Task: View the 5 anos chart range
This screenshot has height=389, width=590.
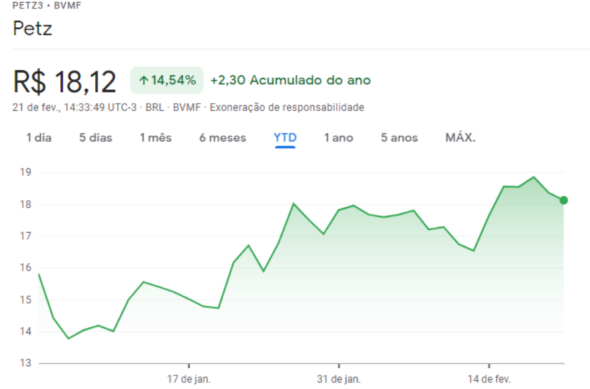Action: coord(399,138)
